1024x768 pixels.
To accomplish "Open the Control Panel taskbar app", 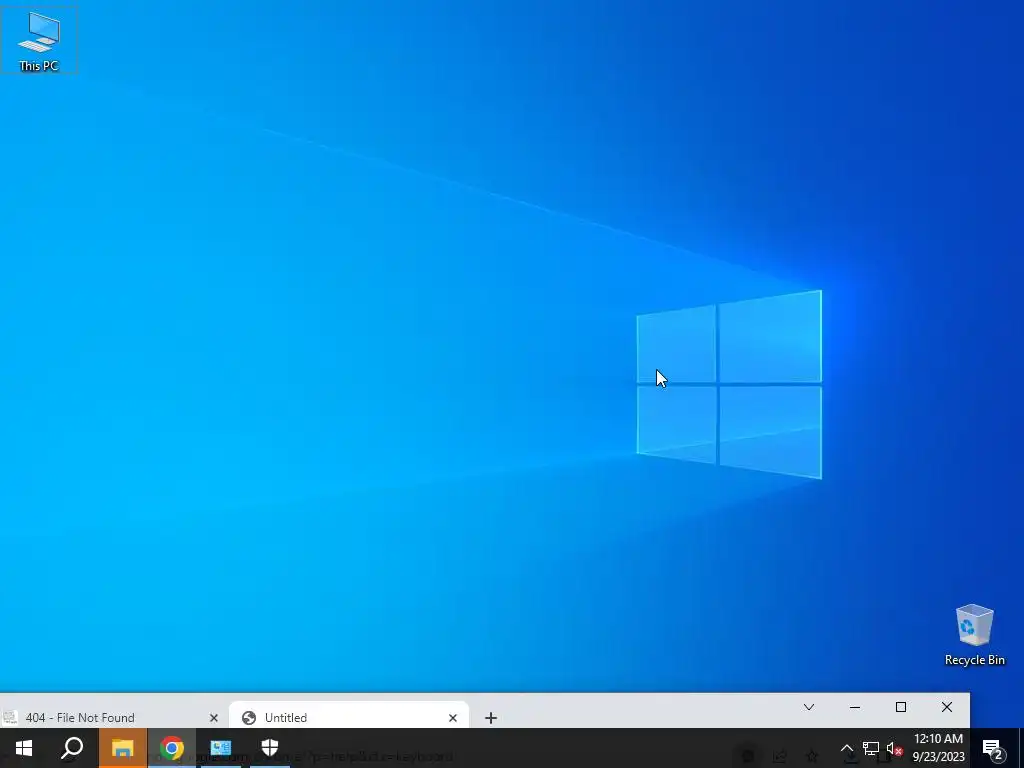I will pyautogui.click(x=221, y=748).
